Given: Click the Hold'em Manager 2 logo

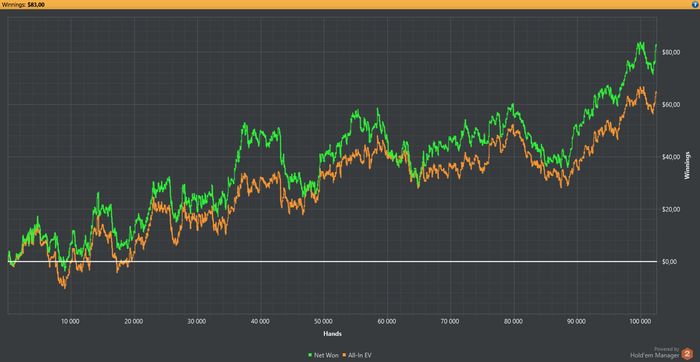Looking at the screenshot, I should (687, 354).
